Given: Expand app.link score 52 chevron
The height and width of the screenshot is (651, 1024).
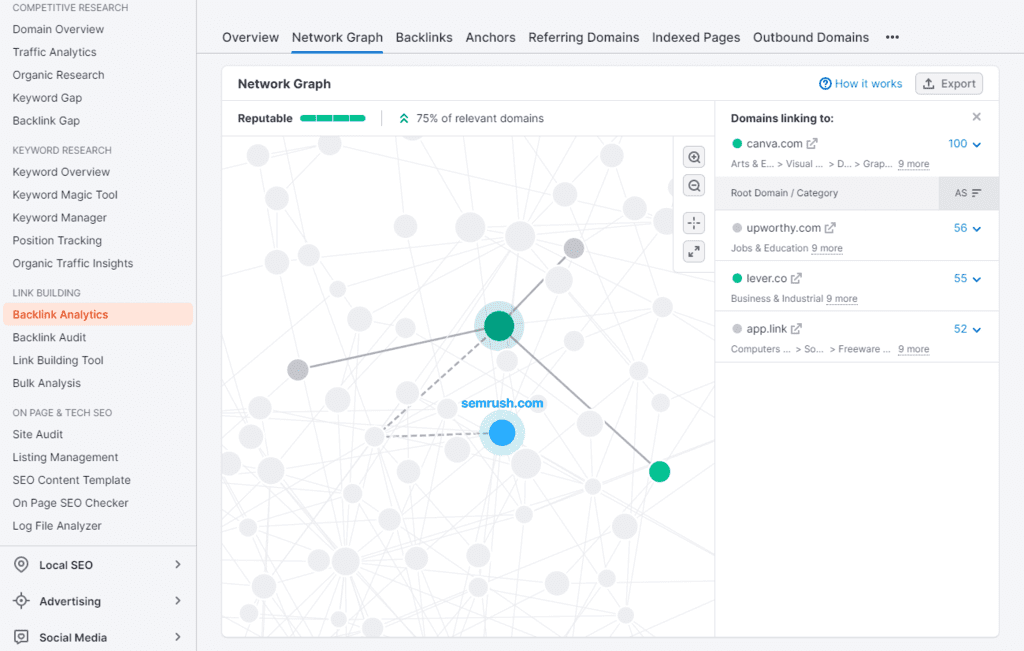Looking at the screenshot, I should click(977, 330).
